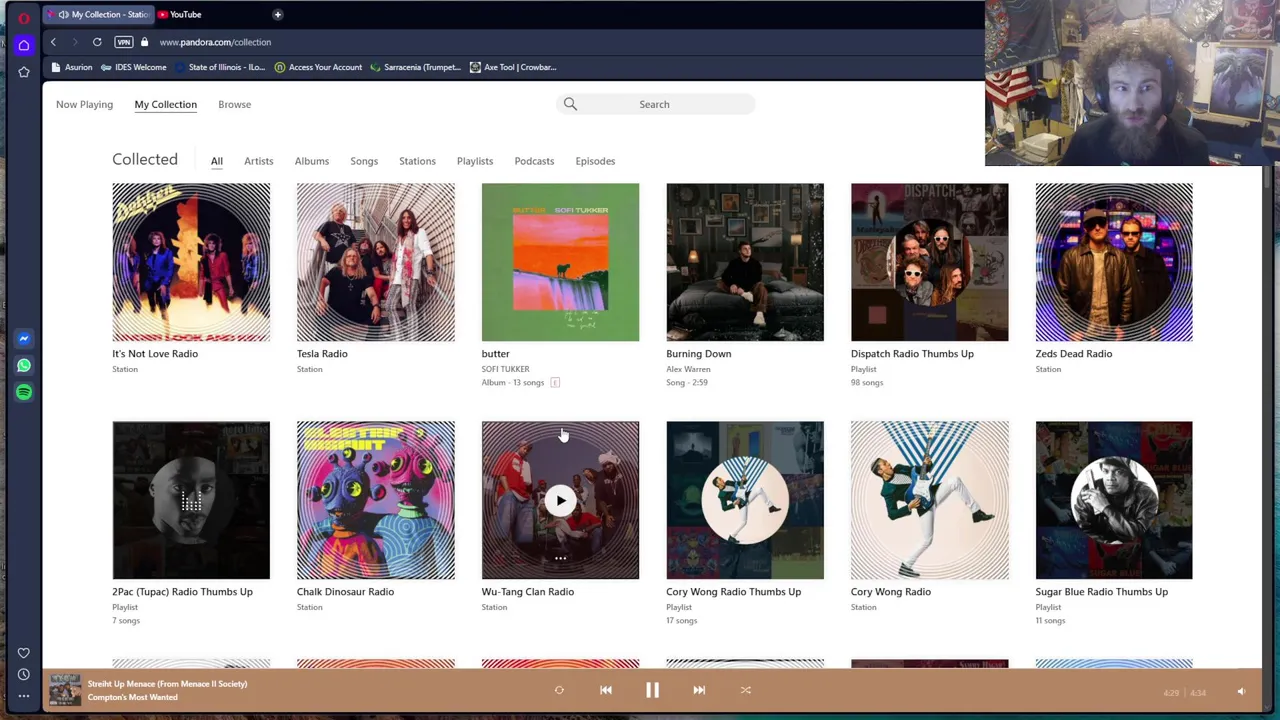Open the sidebar three-dots setup menu
Screen dimensions: 1280x720
(24, 697)
